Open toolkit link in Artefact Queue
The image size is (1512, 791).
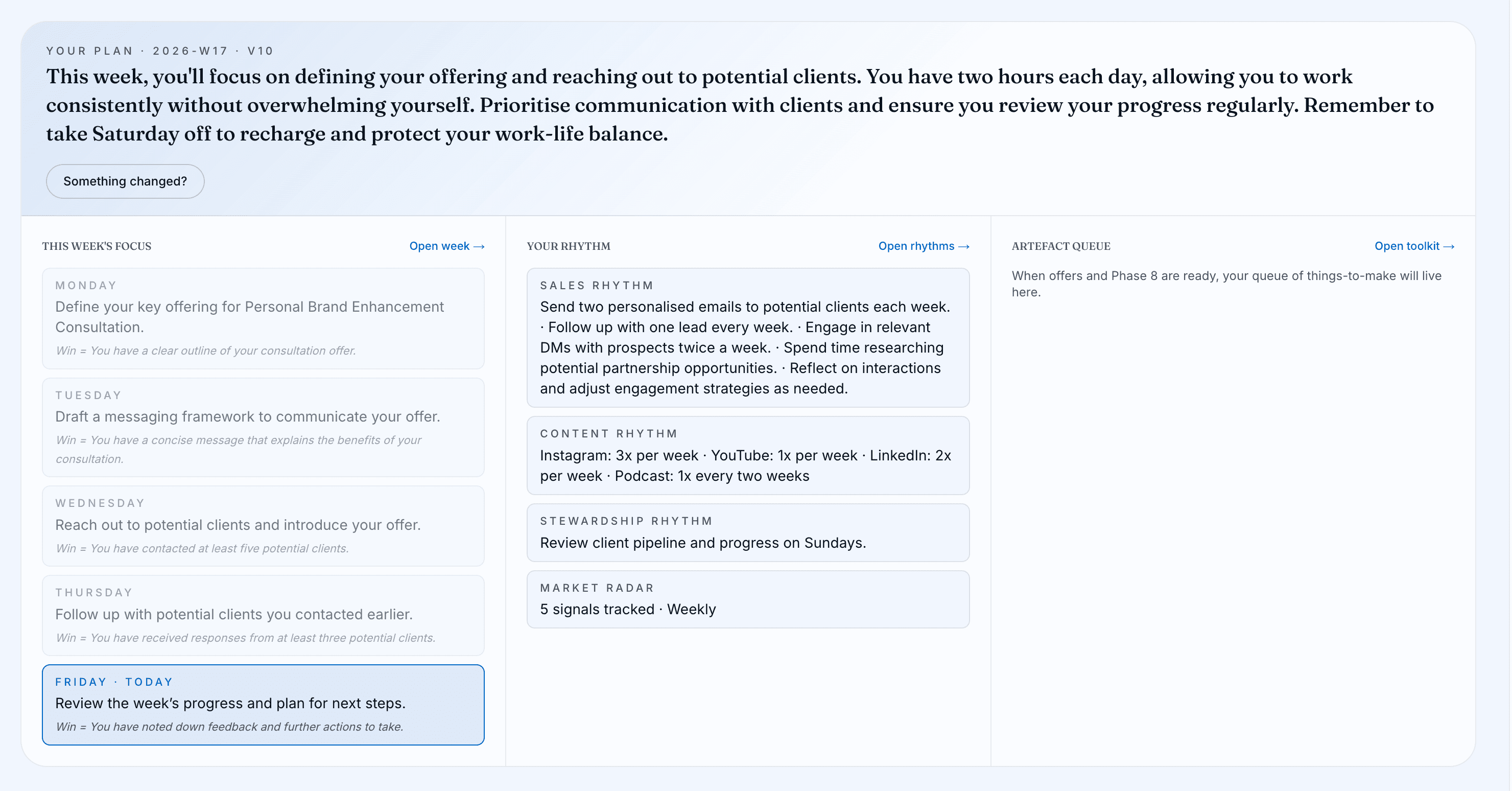tap(1414, 246)
